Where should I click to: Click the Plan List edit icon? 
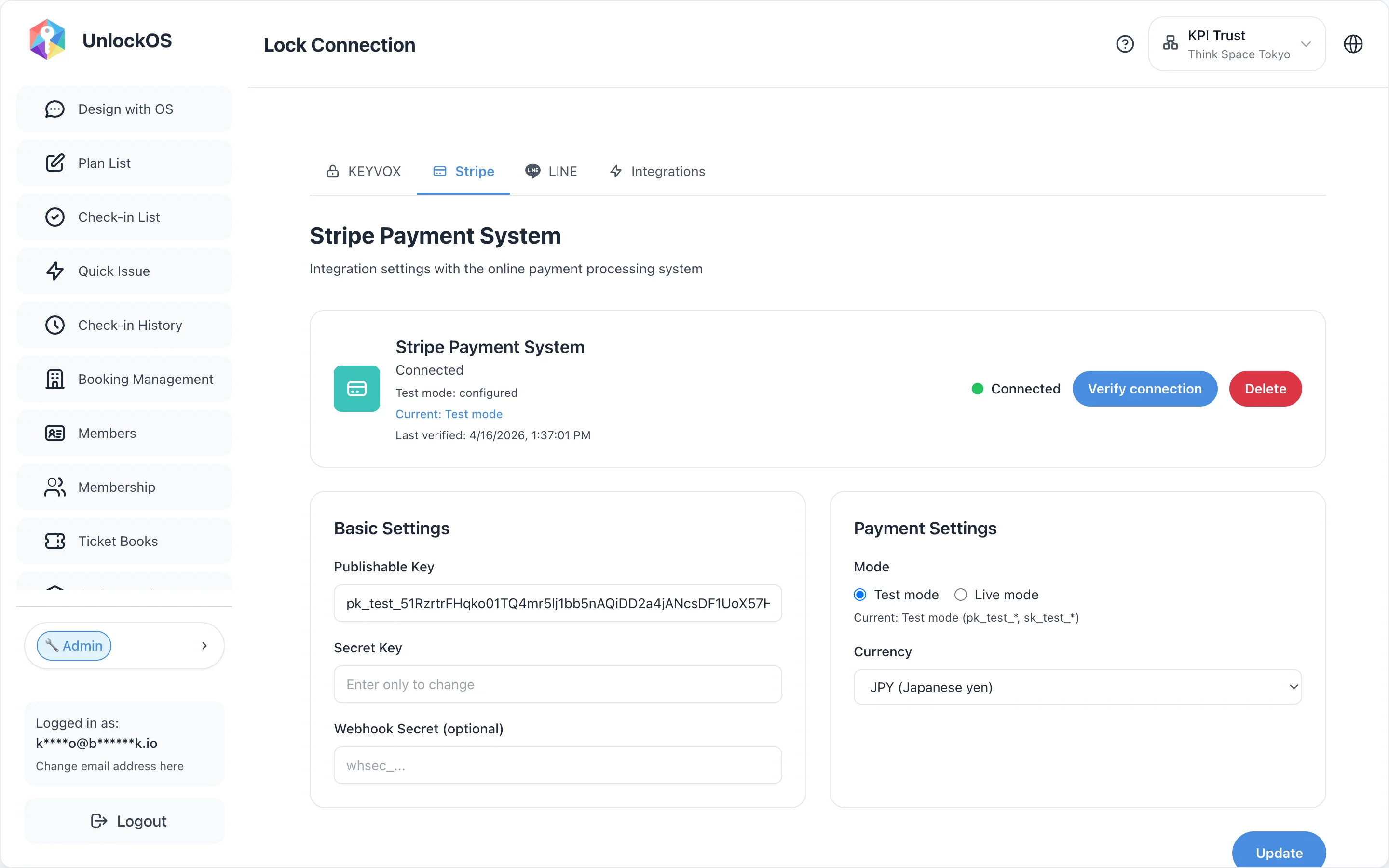[54, 163]
